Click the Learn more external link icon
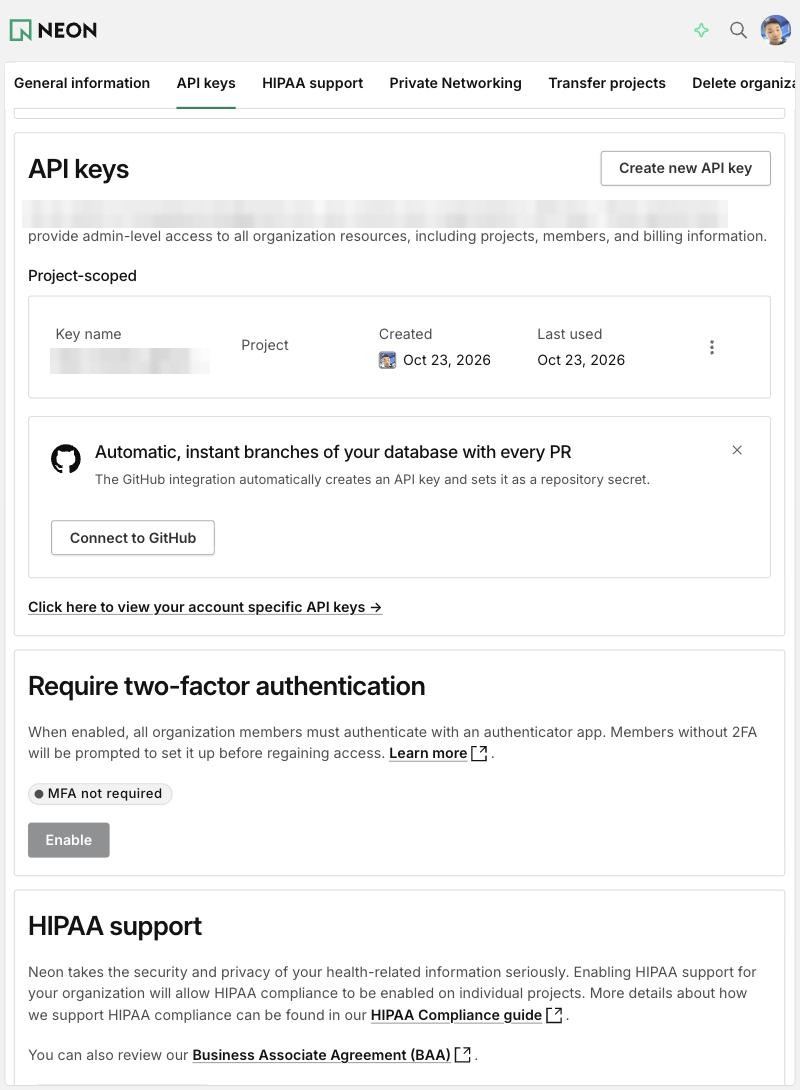800x1090 pixels. point(479,754)
